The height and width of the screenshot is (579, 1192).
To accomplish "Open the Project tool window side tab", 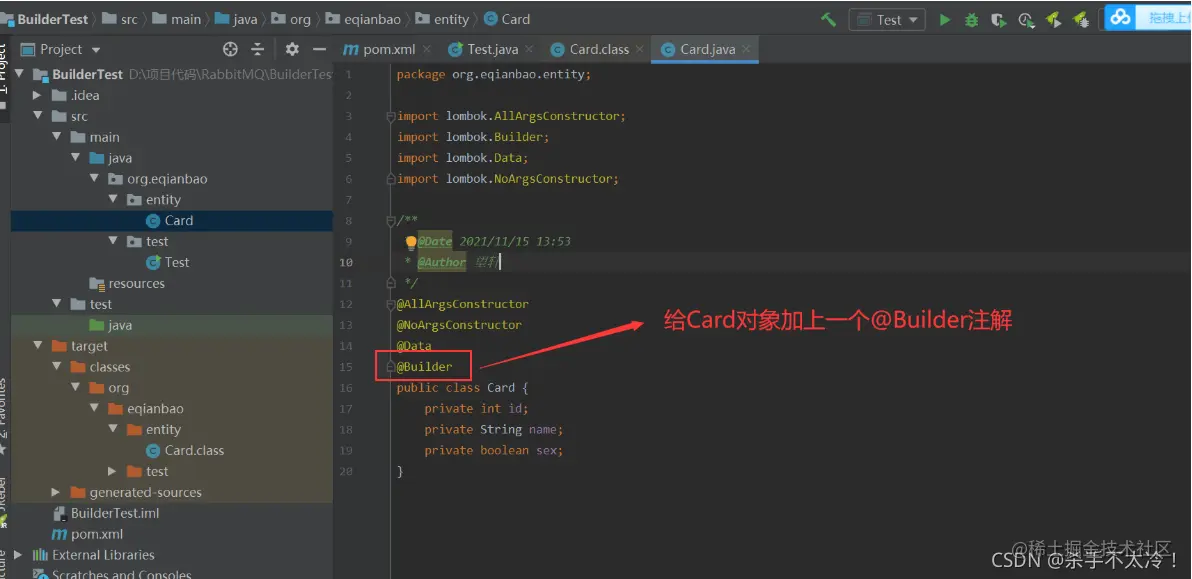I will [x=5, y=78].
